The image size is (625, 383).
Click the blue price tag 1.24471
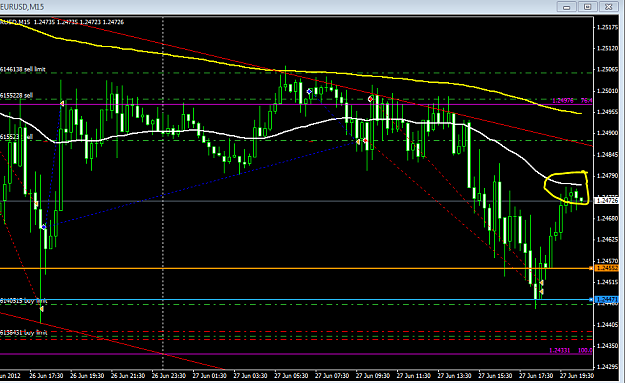point(606,299)
